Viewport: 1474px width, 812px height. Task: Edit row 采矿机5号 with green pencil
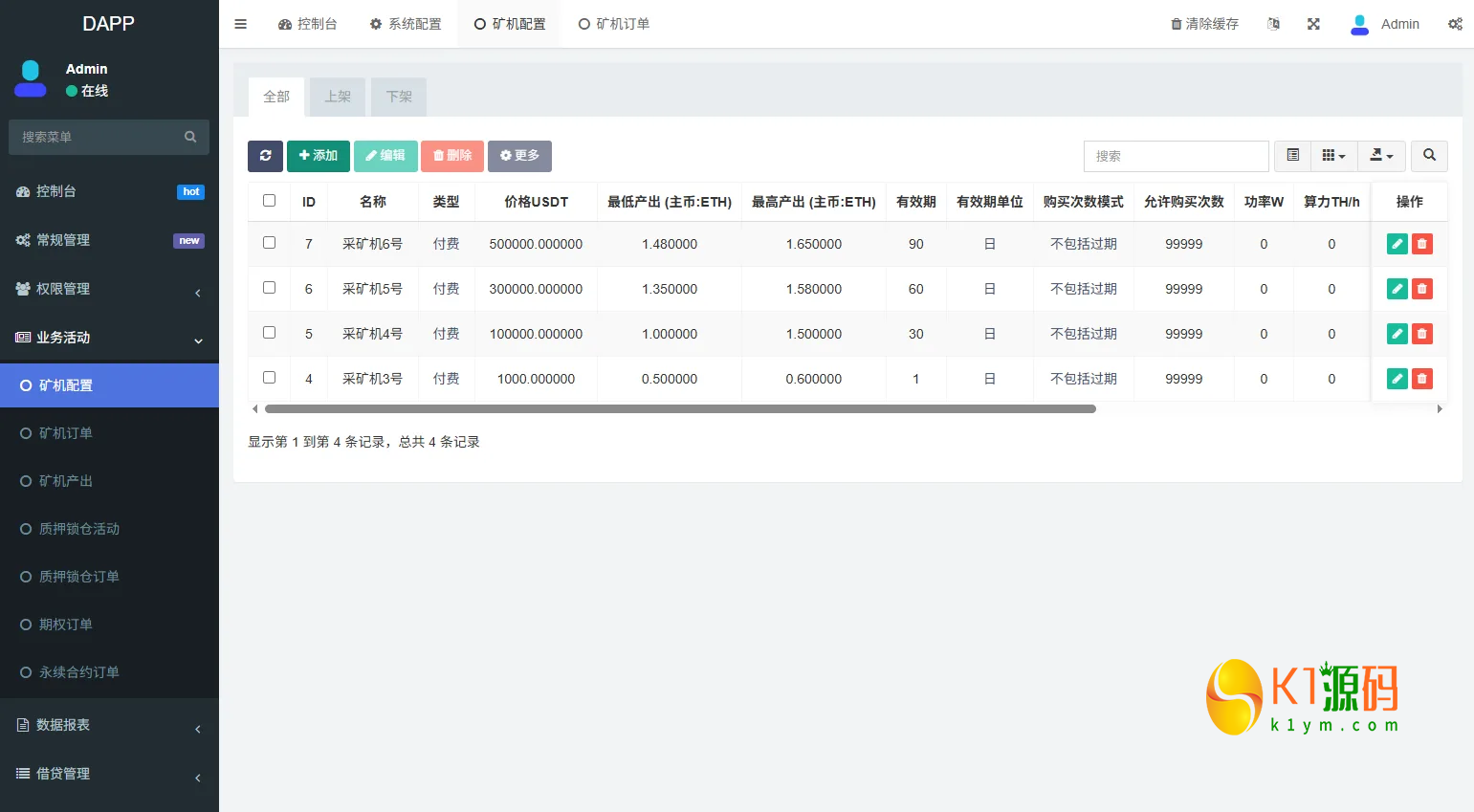[x=1397, y=289]
